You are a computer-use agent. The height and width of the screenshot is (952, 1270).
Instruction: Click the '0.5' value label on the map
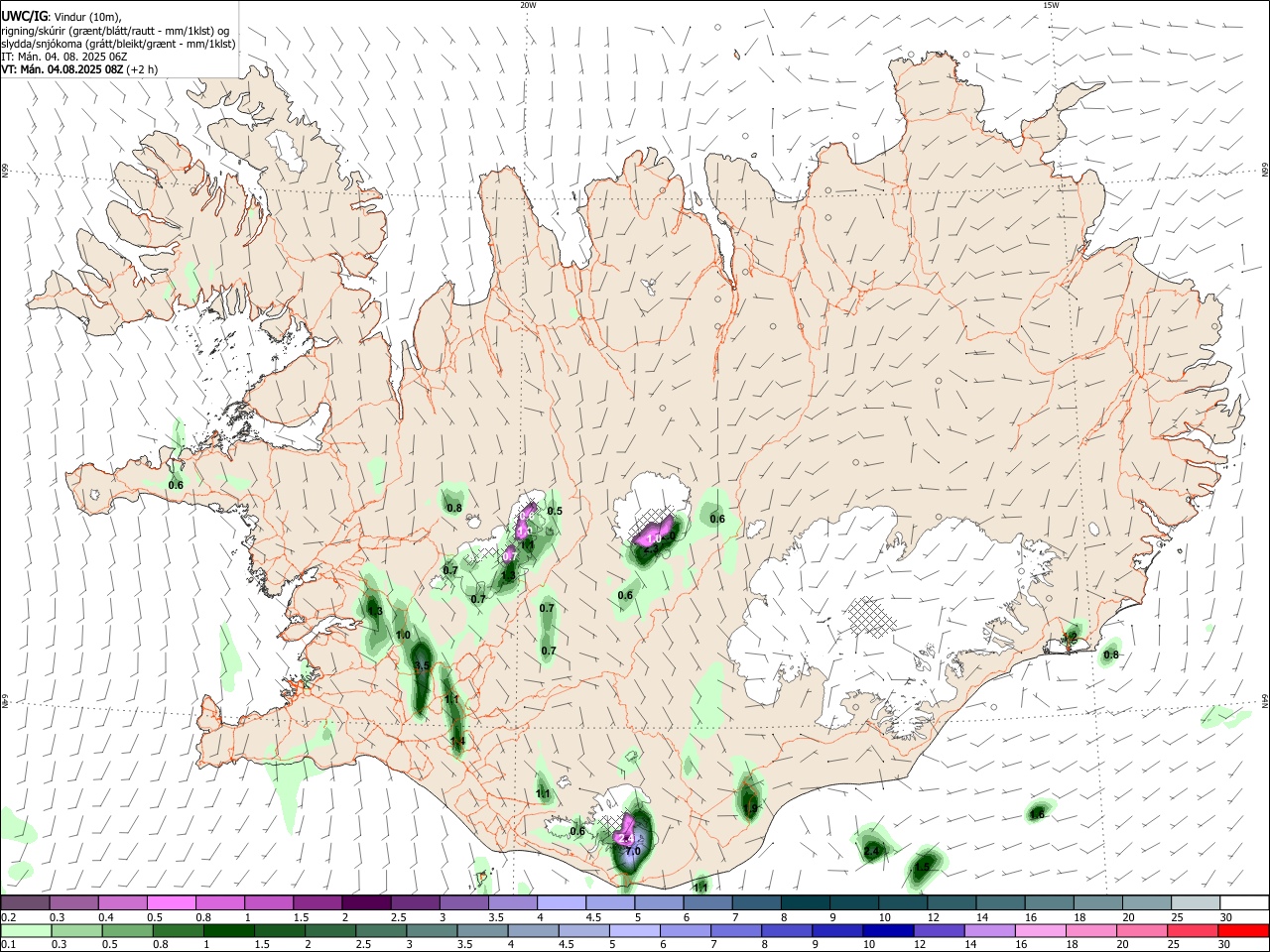pyautogui.click(x=555, y=512)
